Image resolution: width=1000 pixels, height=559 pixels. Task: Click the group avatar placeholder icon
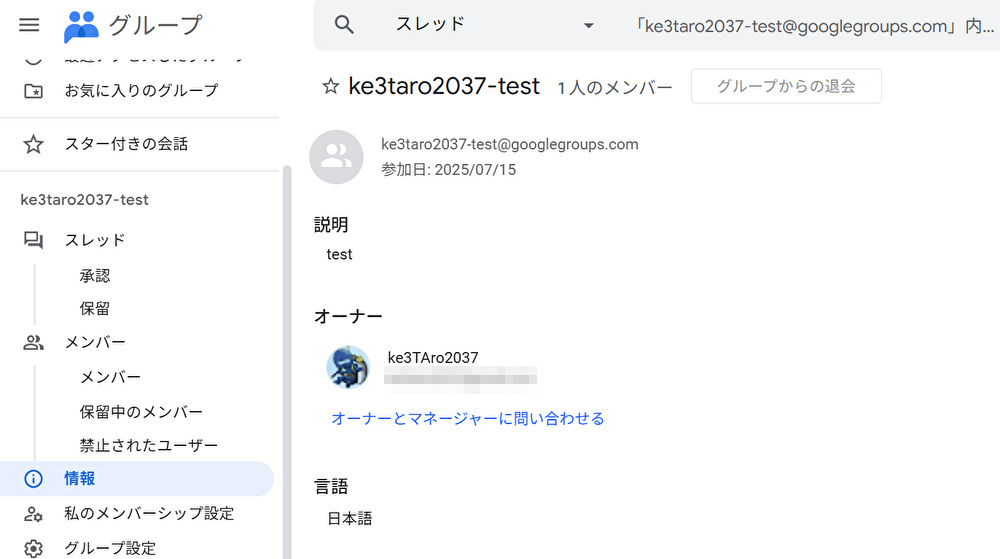point(336,157)
